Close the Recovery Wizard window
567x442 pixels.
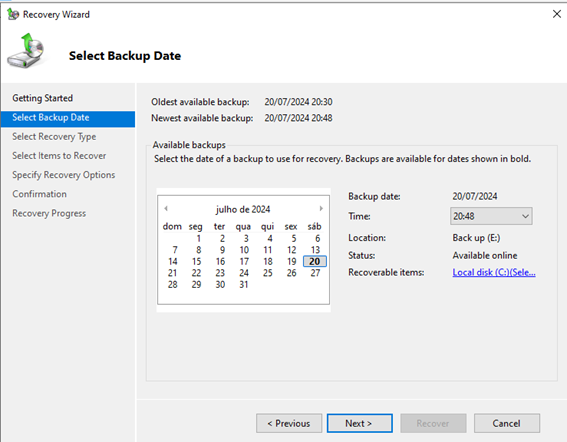point(557,14)
